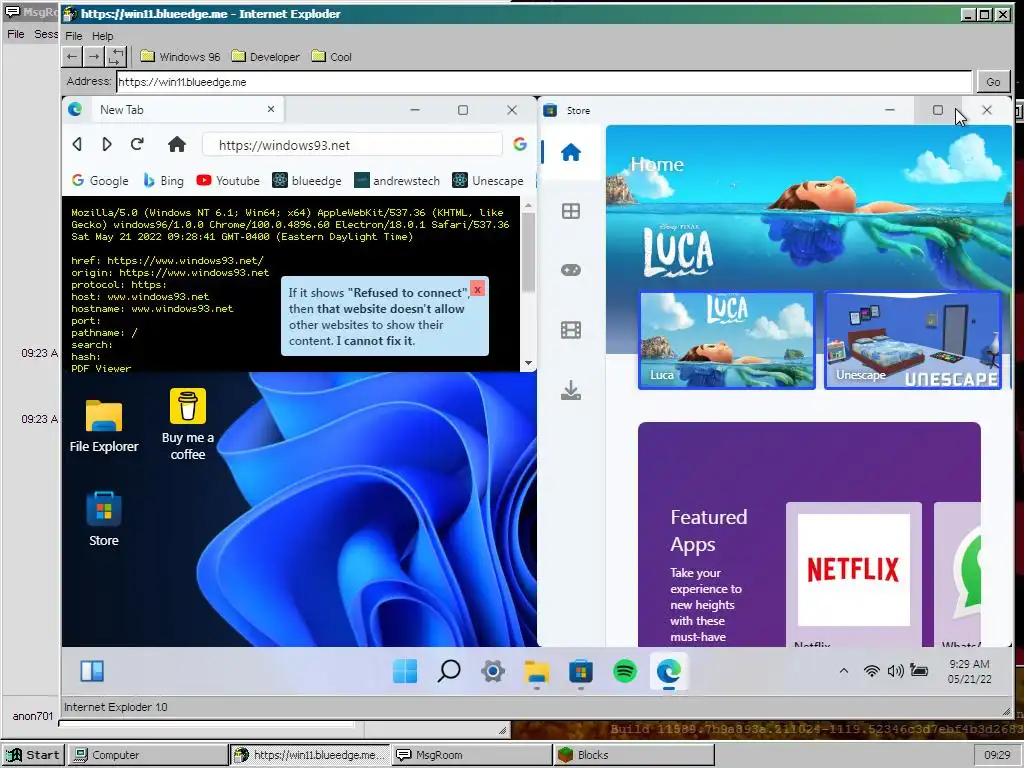
Task: Open taskbar Settings gear icon
Action: click(493, 671)
